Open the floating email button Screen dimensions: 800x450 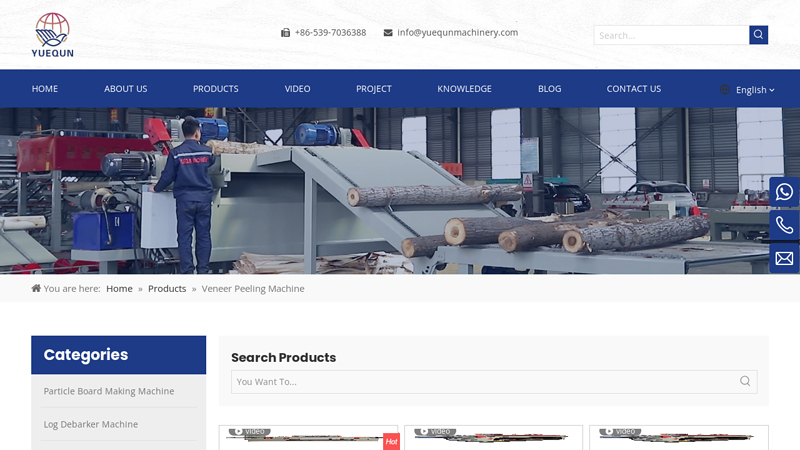tap(784, 258)
